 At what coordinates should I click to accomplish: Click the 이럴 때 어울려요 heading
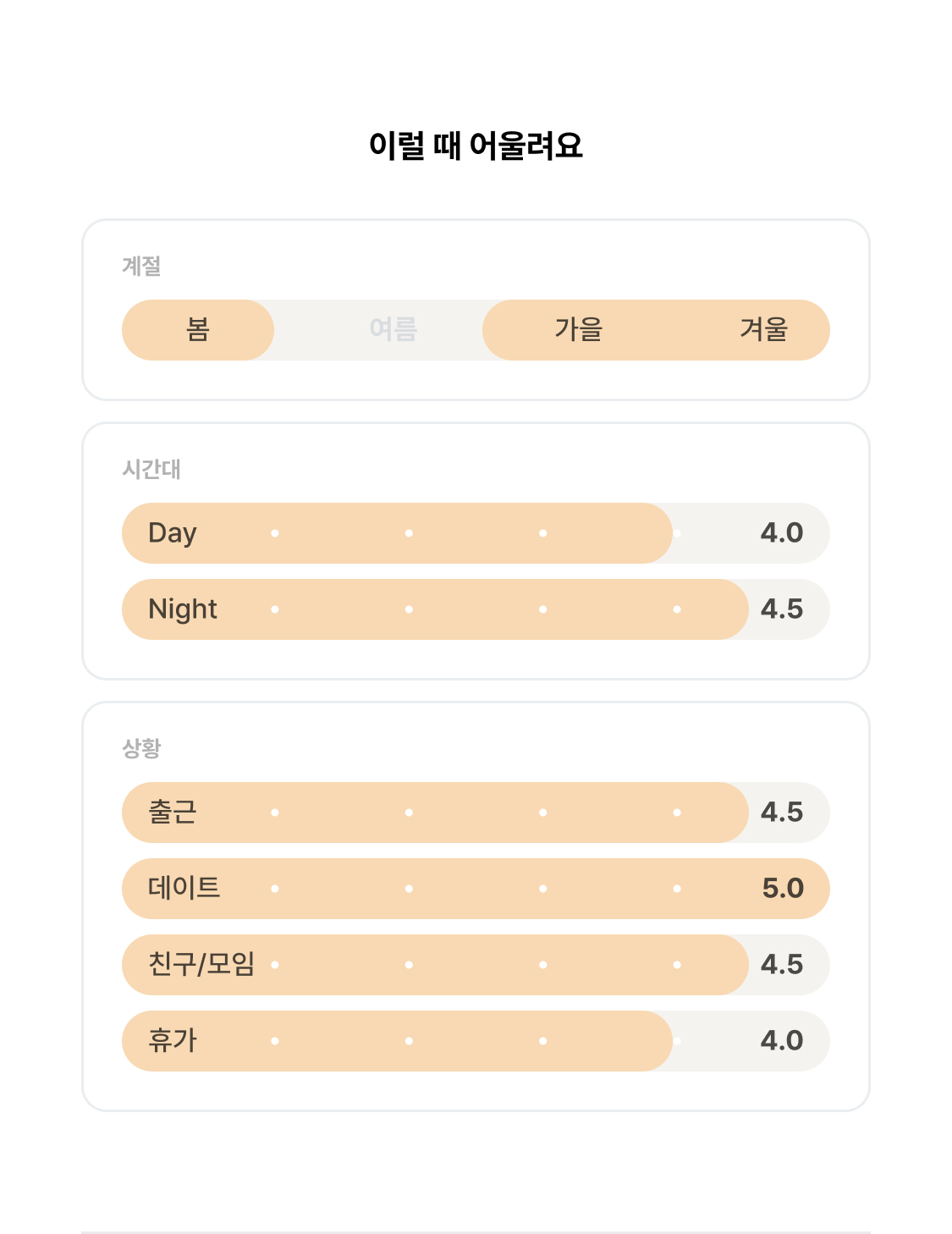(476, 146)
